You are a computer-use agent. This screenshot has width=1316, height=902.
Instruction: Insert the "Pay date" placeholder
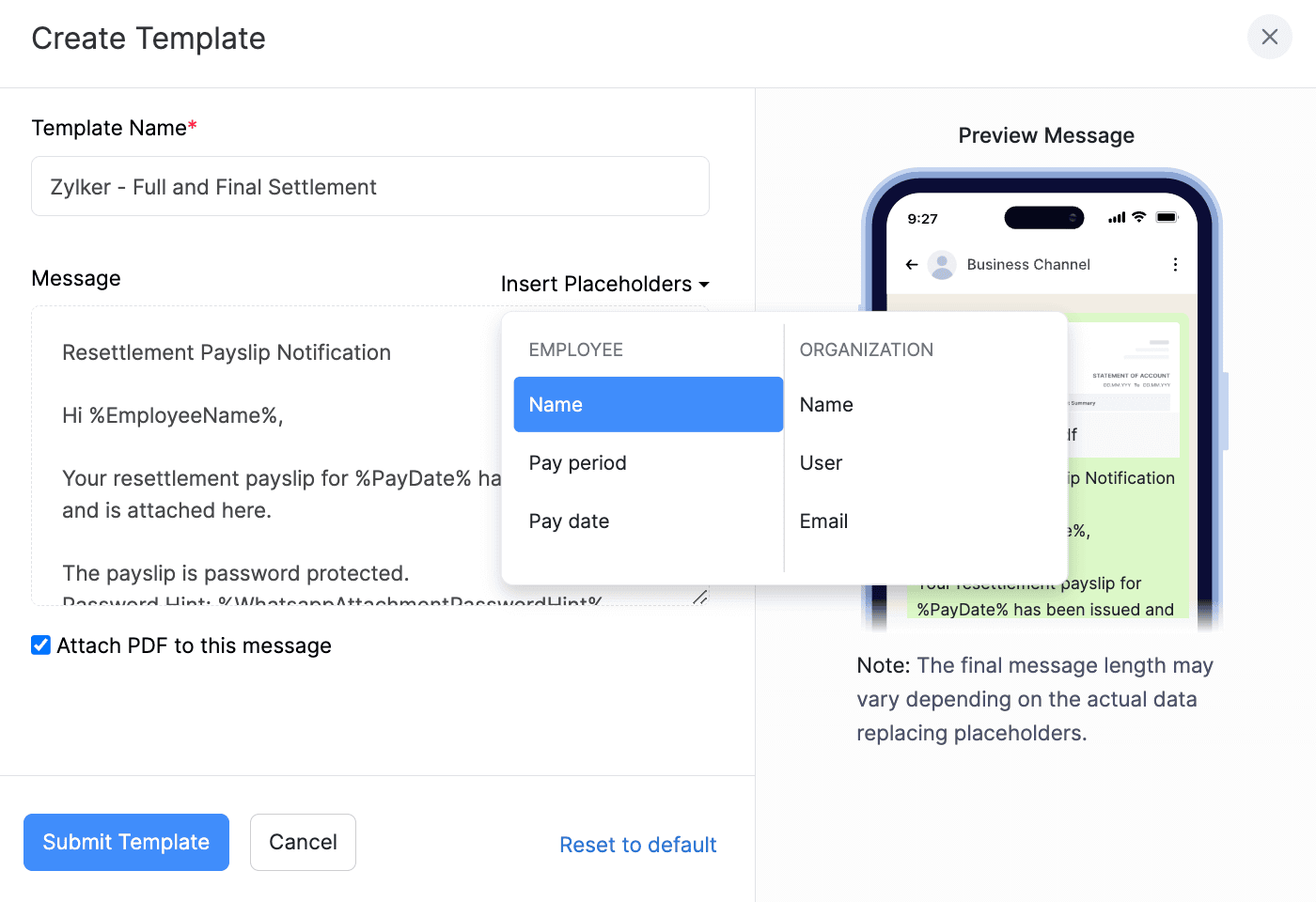coord(569,521)
